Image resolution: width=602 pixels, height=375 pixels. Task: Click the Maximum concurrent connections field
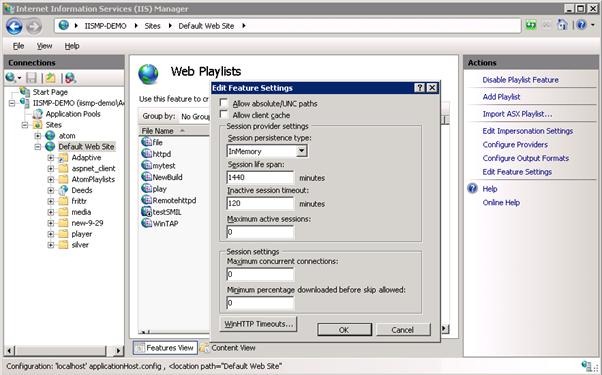260,274
